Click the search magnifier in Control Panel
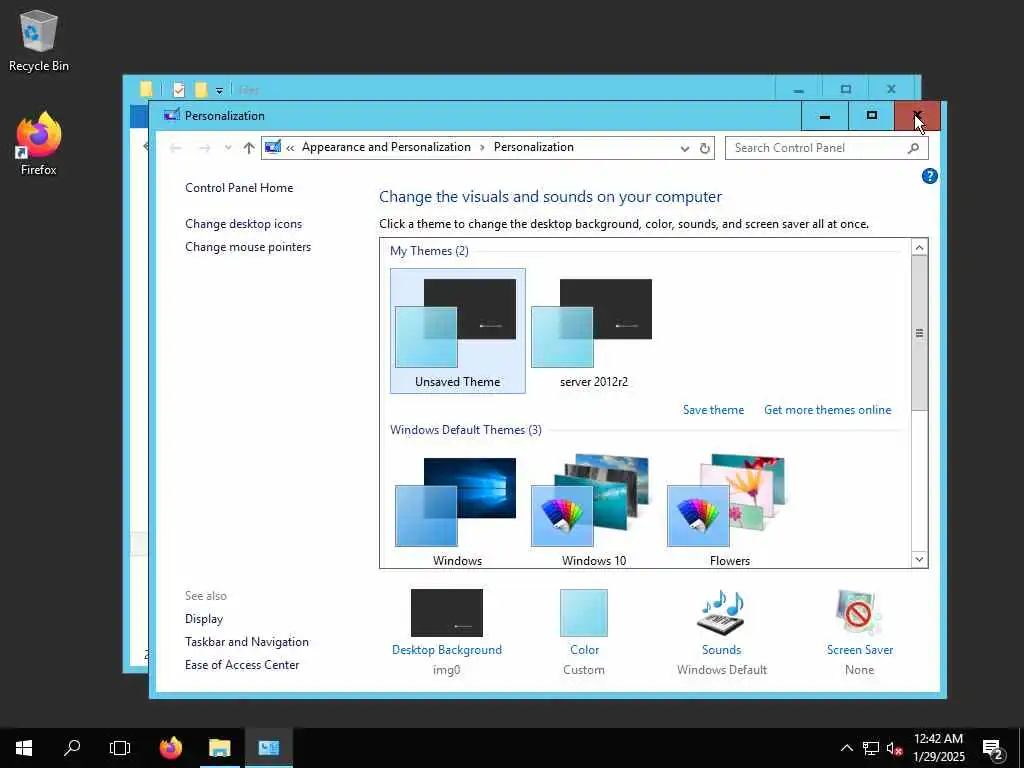 pos(913,148)
